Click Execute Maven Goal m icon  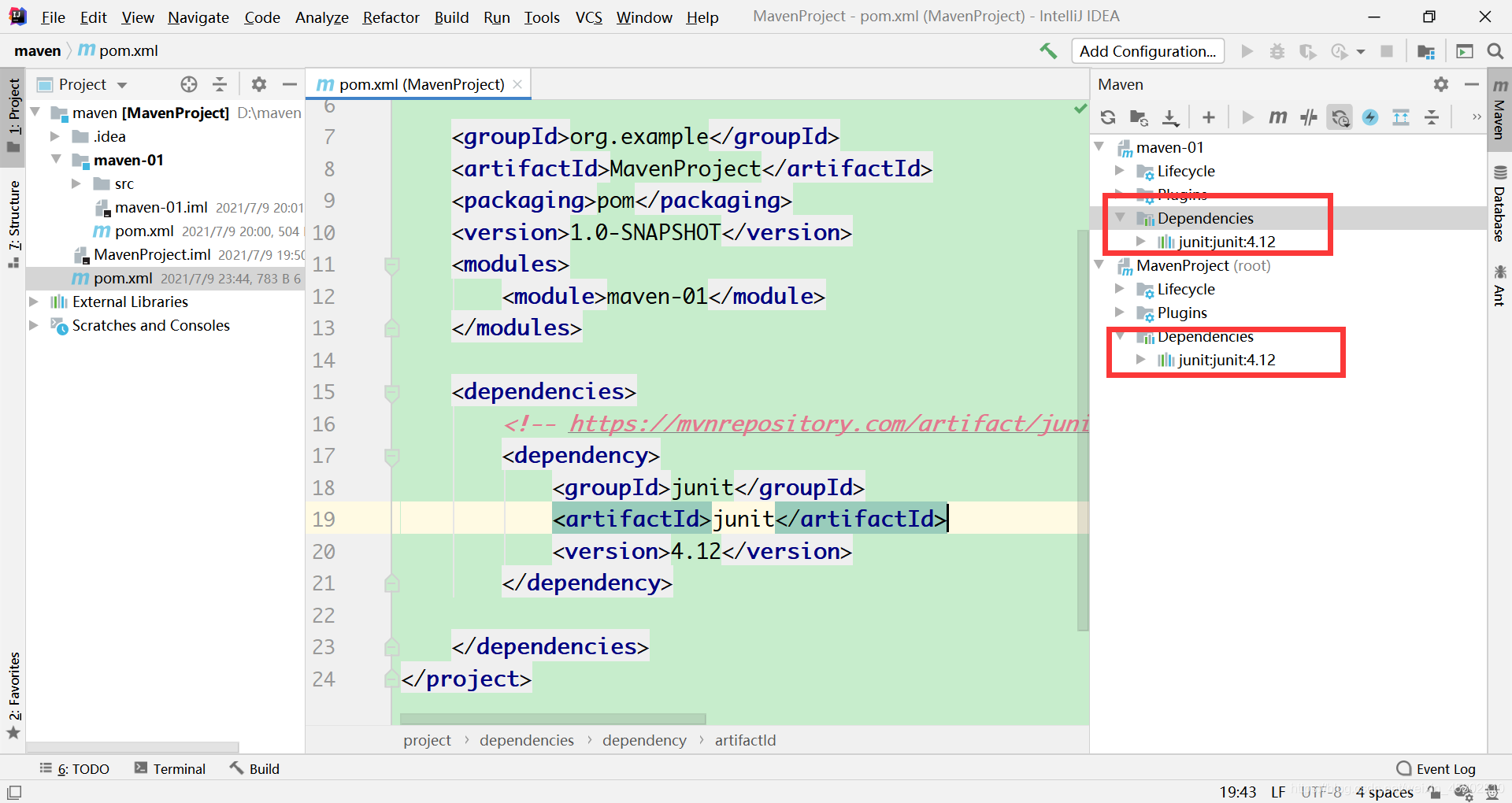point(1277,117)
